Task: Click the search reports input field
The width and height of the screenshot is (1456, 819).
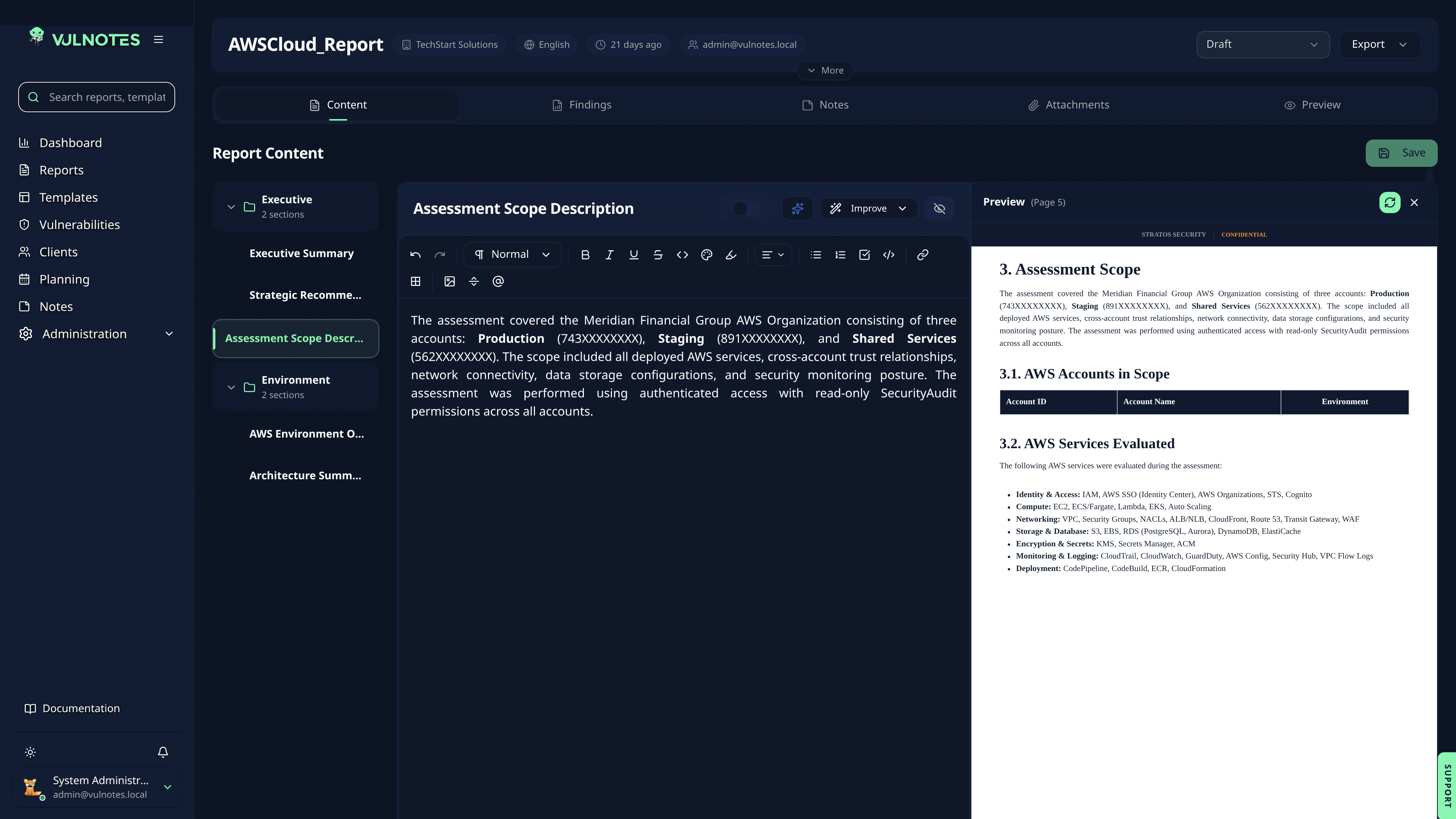Action: (97, 97)
